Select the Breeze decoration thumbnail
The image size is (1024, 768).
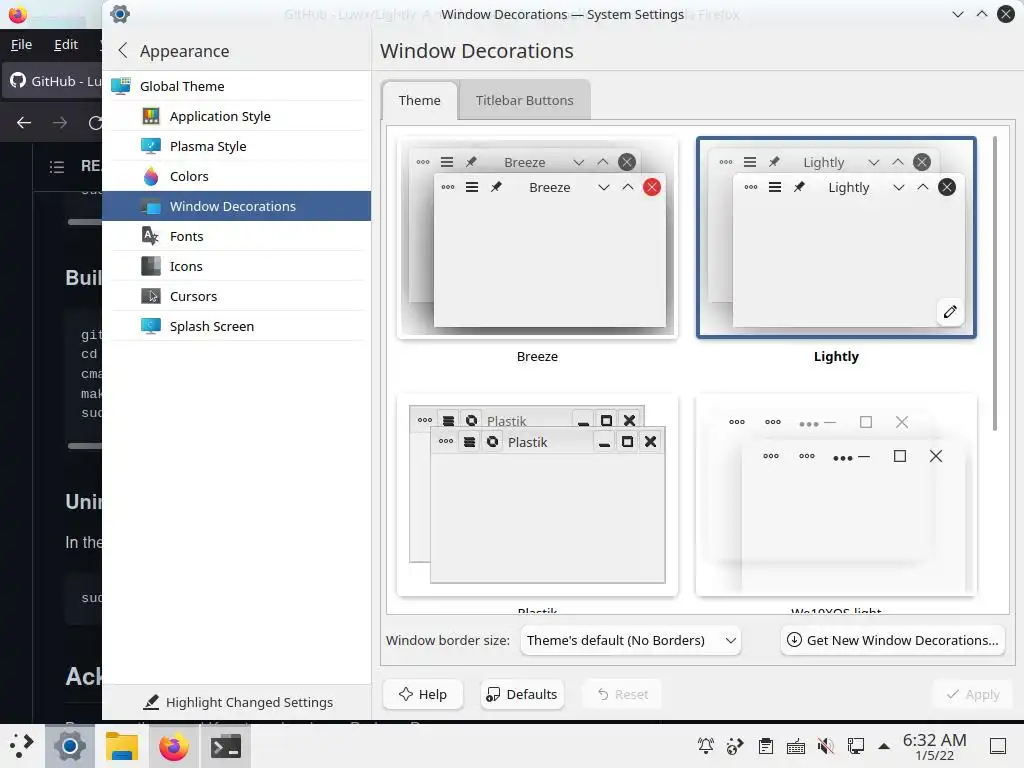click(x=537, y=238)
